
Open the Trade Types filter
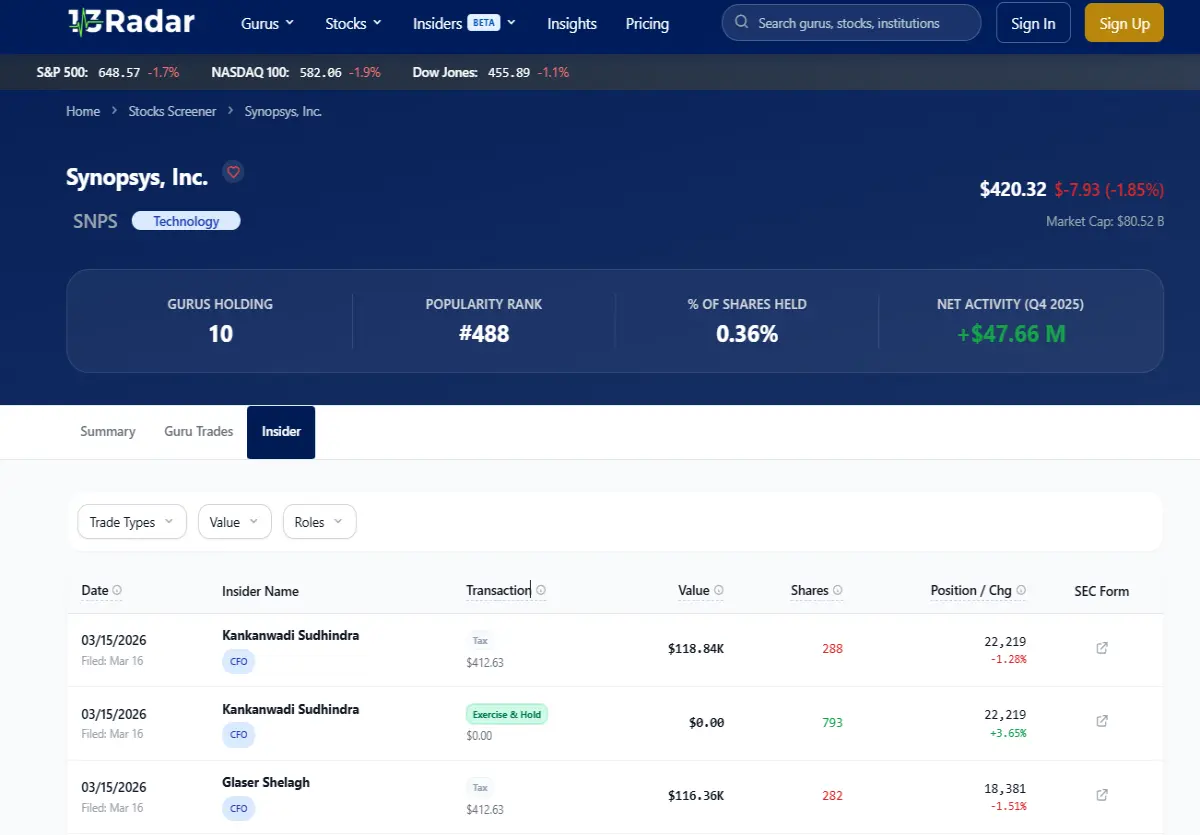pos(132,522)
